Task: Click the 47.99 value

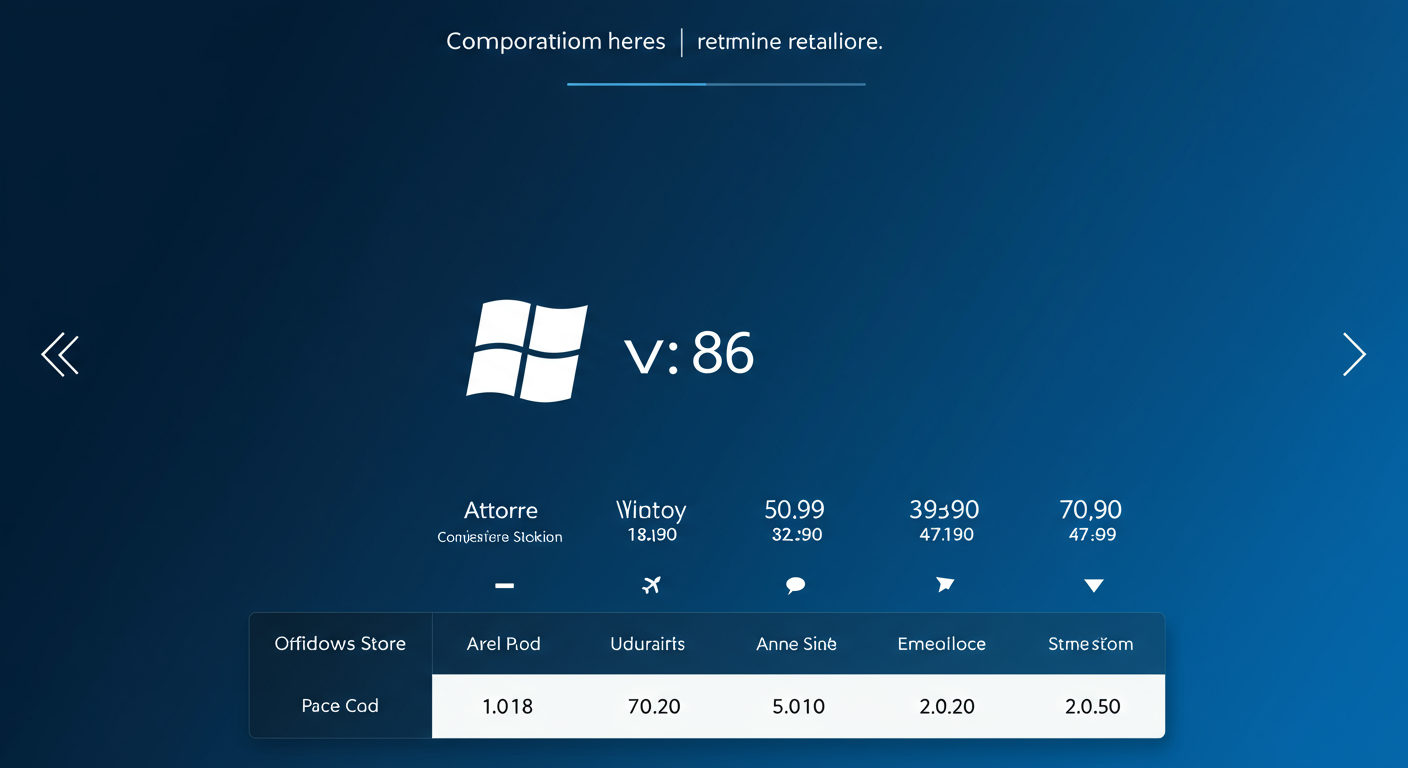Action: pyautogui.click(x=1092, y=535)
